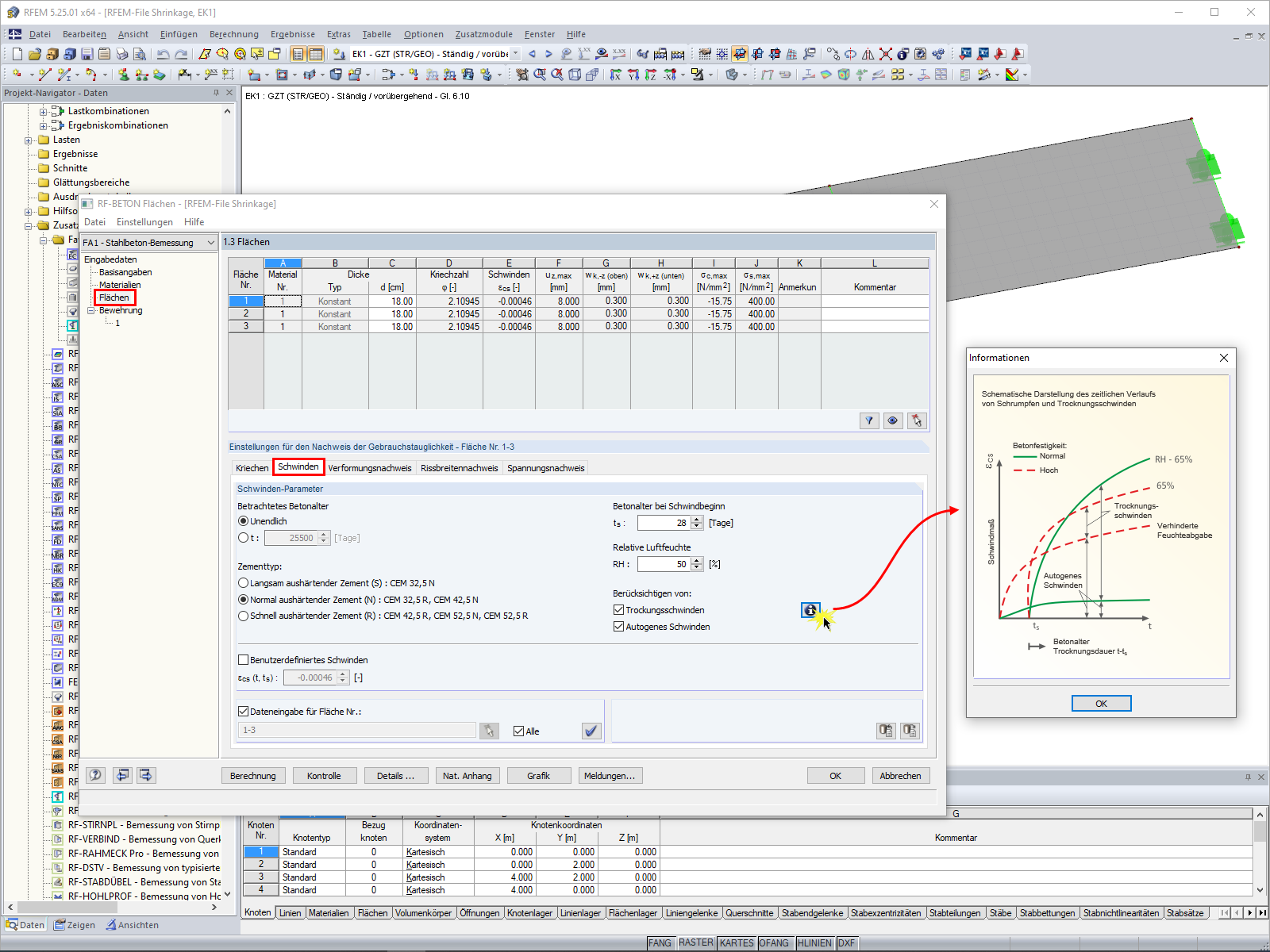Open Zusatzmodule menu
This screenshot has width=1270, height=952.
click(x=484, y=34)
